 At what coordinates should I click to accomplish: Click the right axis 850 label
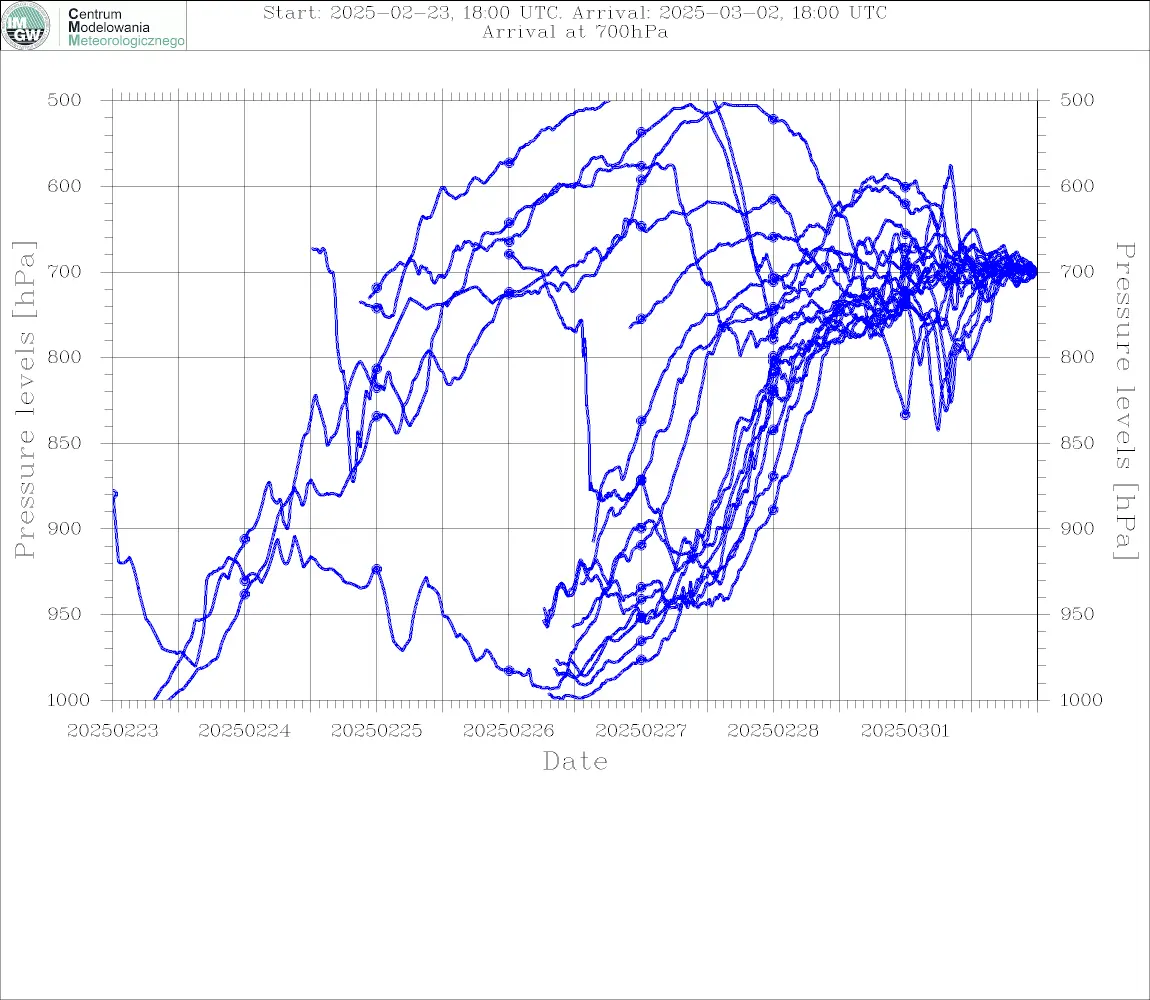coord(1077,443)
